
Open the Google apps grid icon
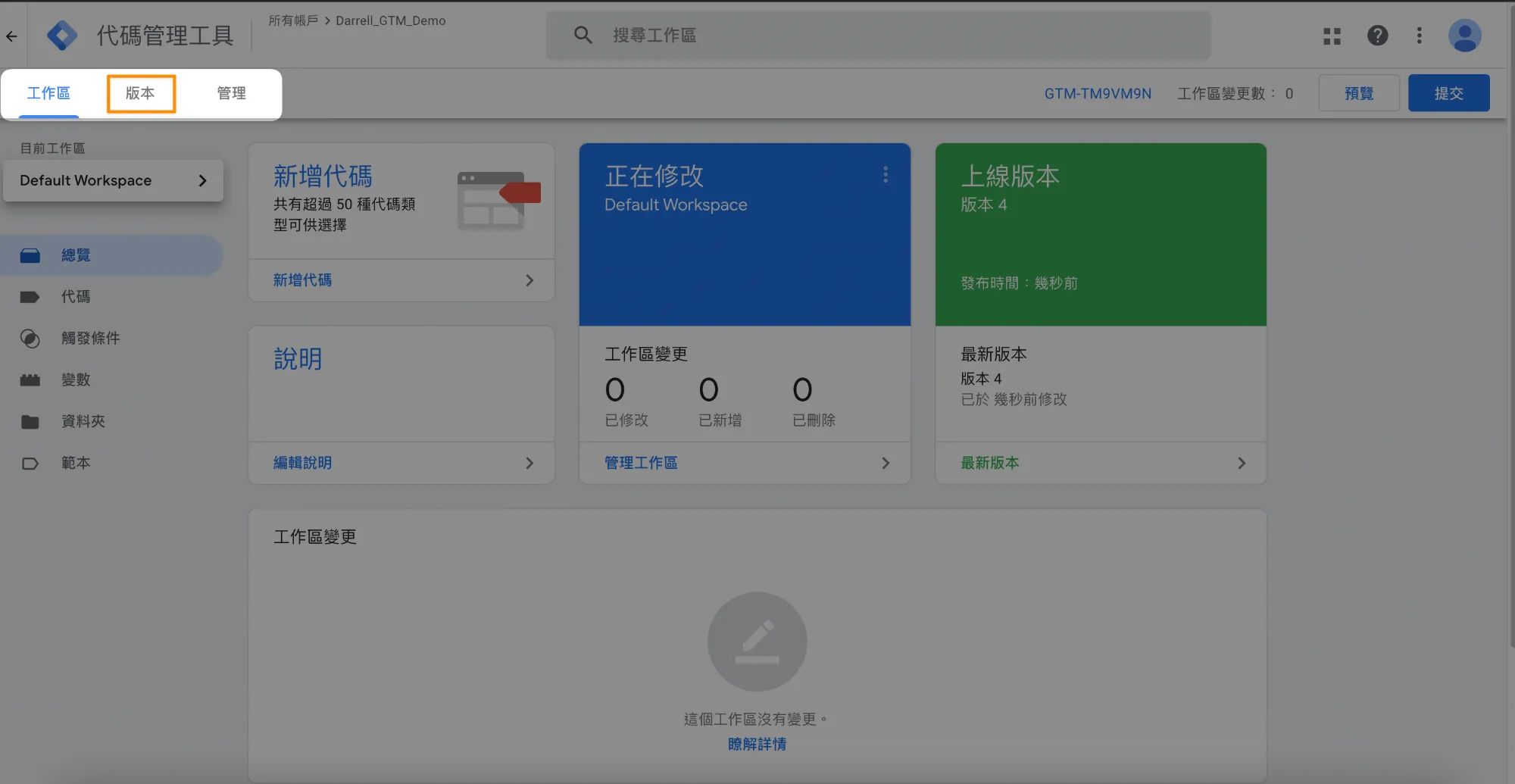tap(1331, 36)
